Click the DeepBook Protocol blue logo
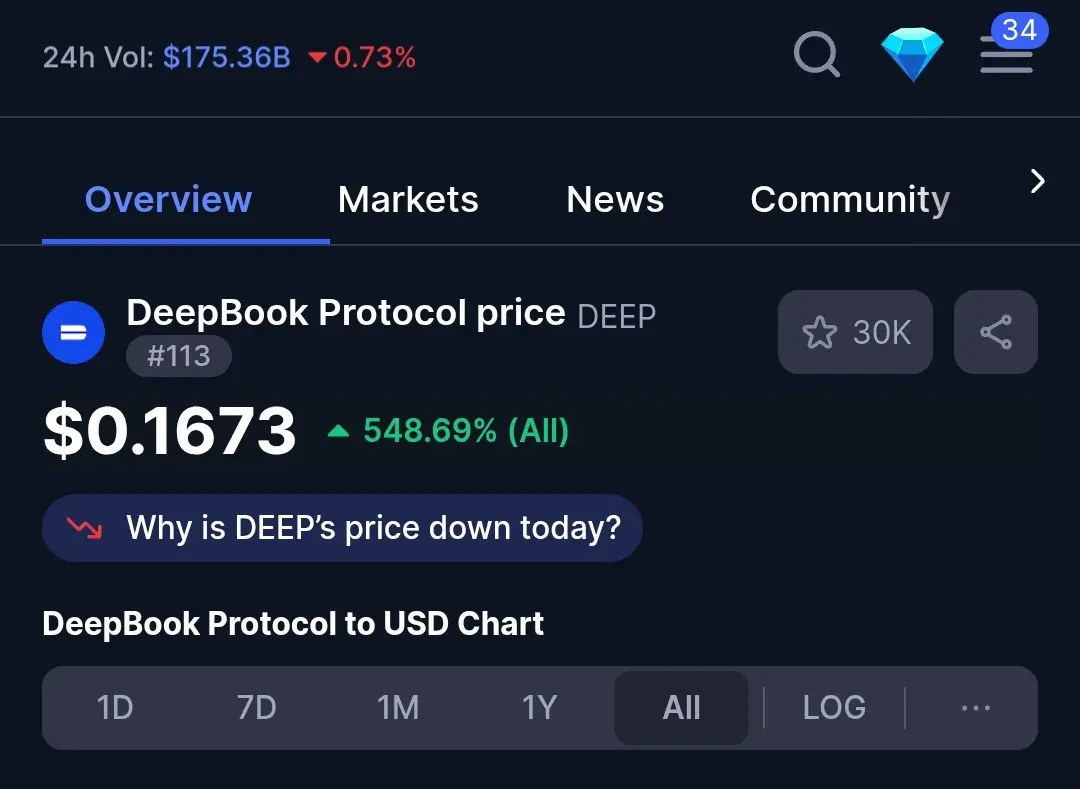1080x789 pixels. 74,333
